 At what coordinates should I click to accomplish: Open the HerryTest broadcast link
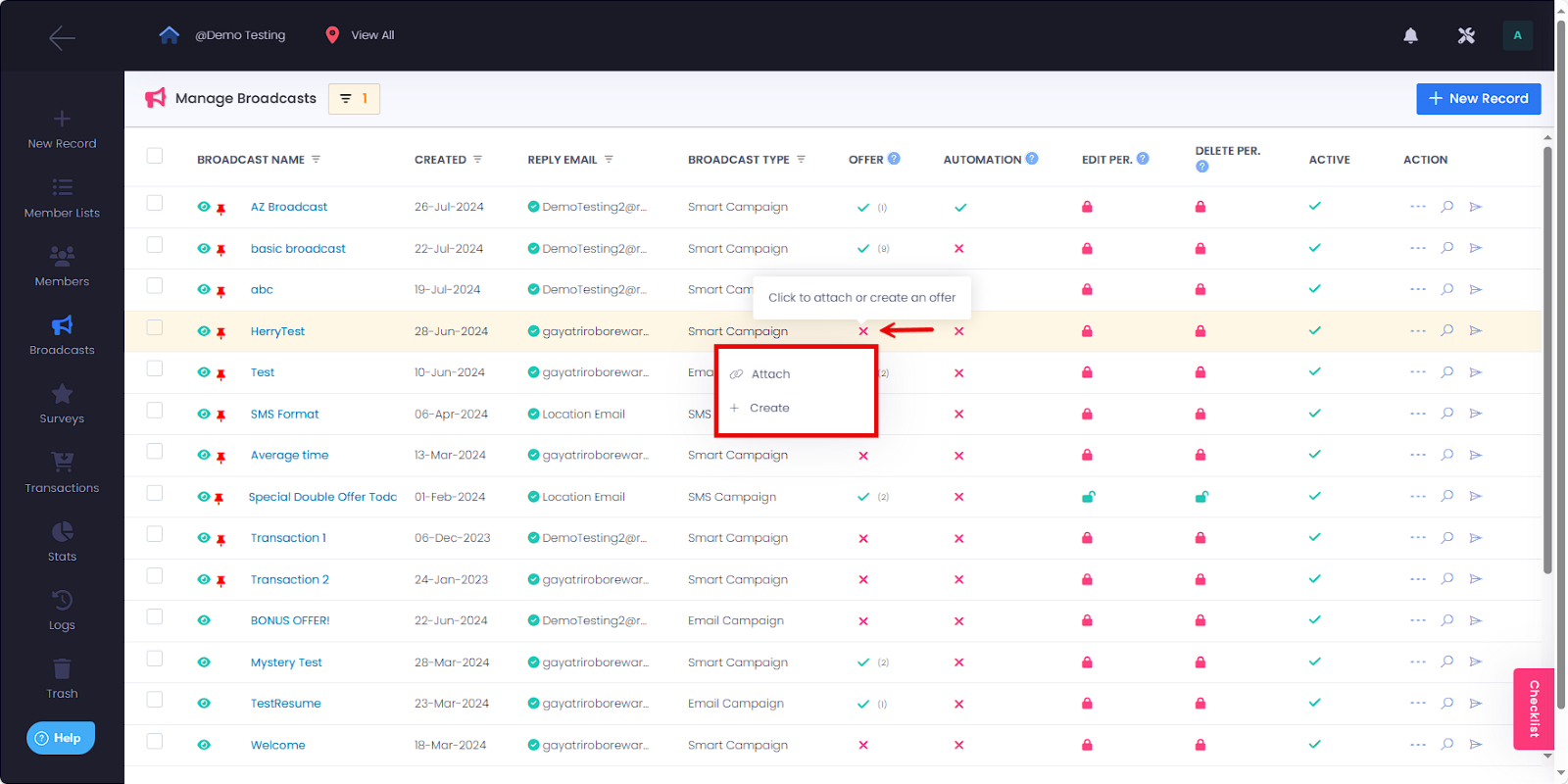[x=277, y=331]
